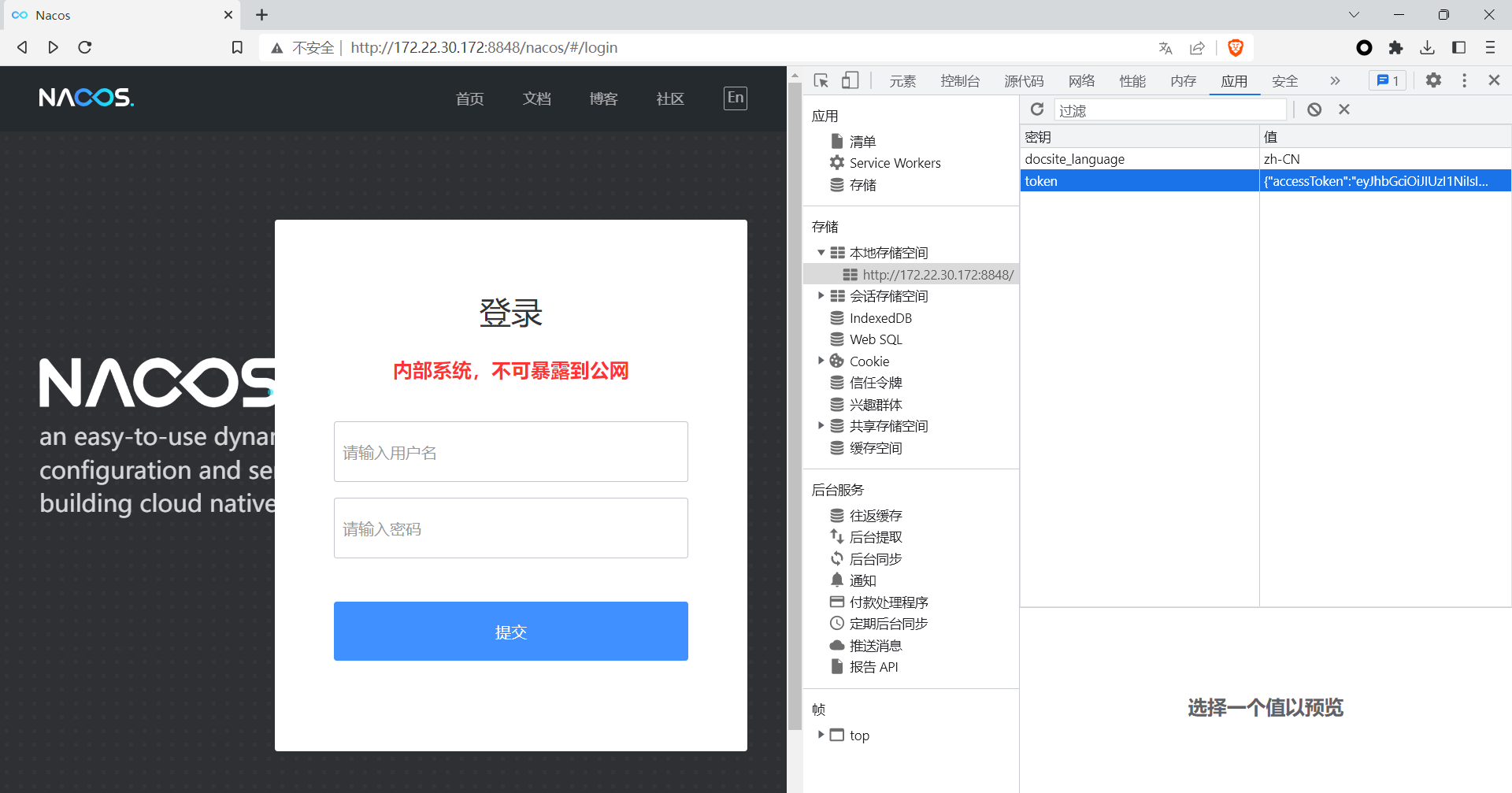Expand the Cookie tree node
This screenshot has height=793, width=1512.
pos(821,361)
